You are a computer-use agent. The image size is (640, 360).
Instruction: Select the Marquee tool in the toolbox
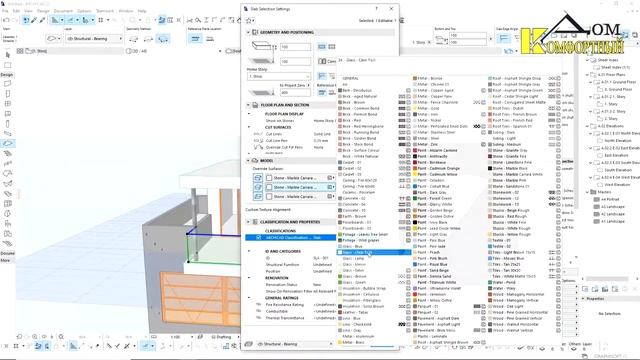pyautogui.click(x=7, y=65)
